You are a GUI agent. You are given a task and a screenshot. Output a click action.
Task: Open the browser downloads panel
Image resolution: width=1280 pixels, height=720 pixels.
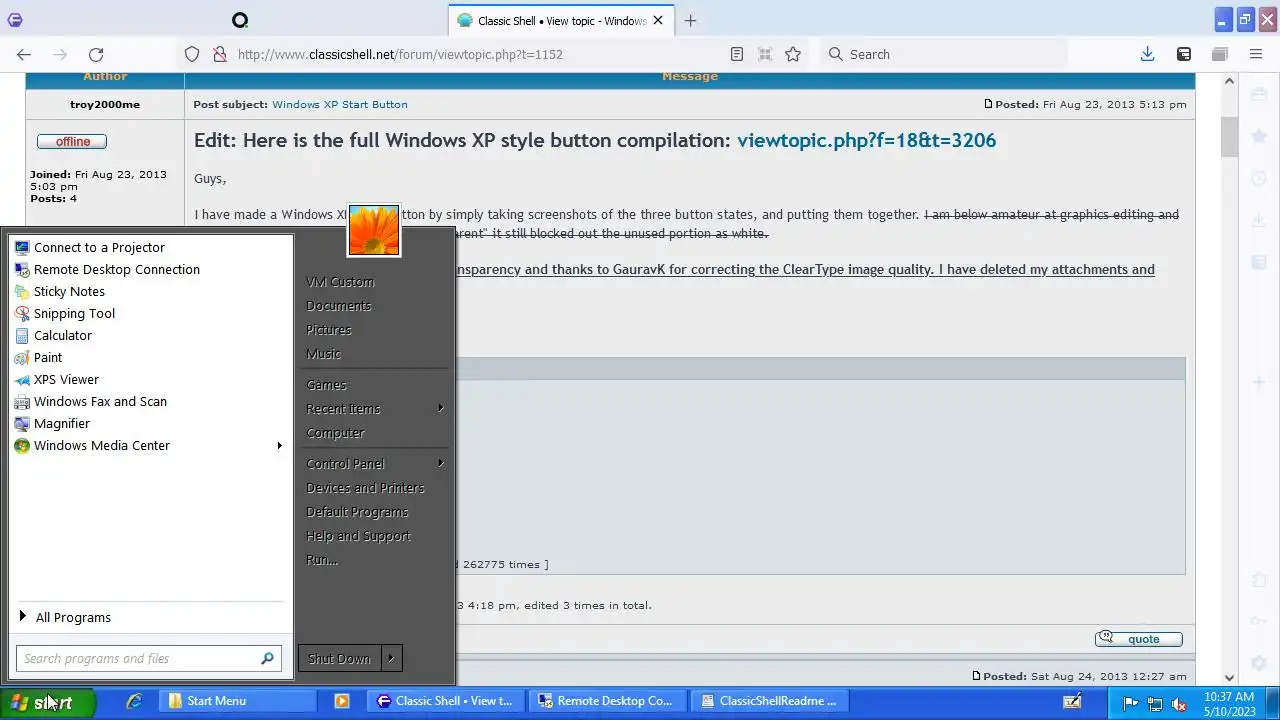1147,54
